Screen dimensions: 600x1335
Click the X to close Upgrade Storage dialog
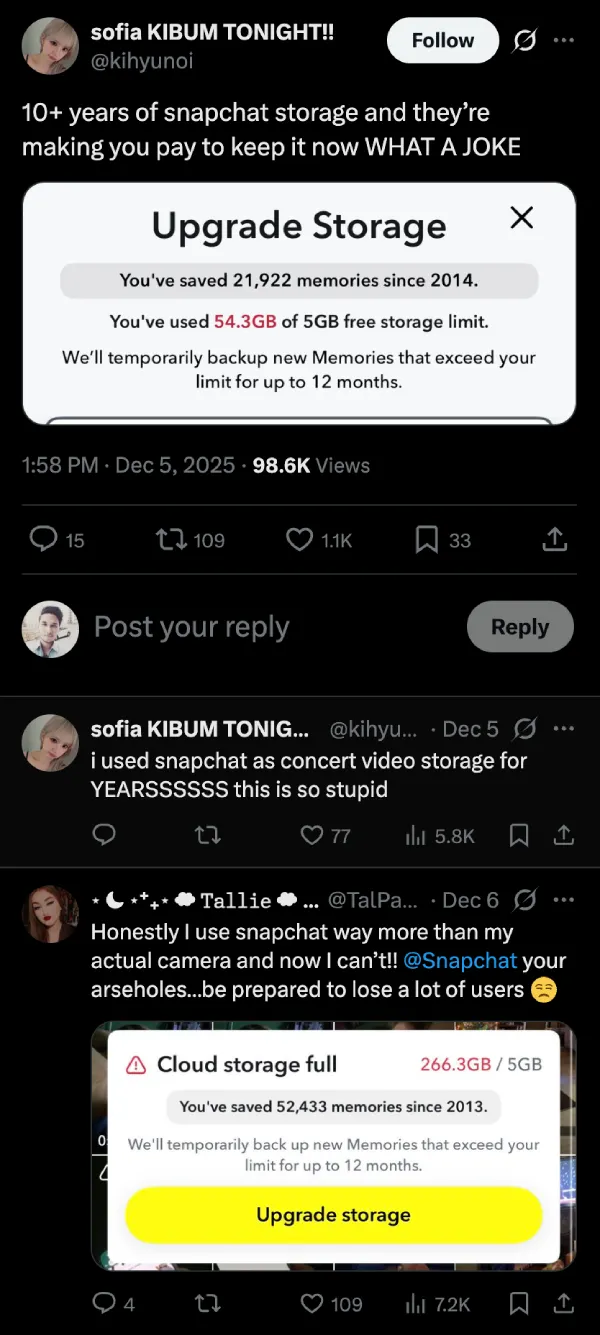[521, 218]
